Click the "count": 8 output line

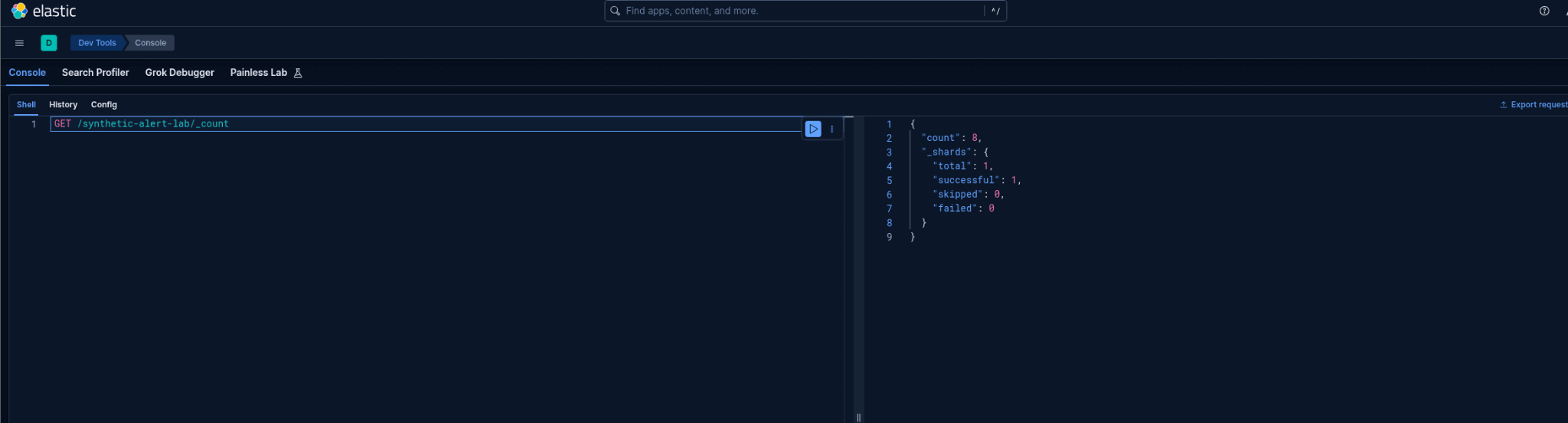[952, 138]
